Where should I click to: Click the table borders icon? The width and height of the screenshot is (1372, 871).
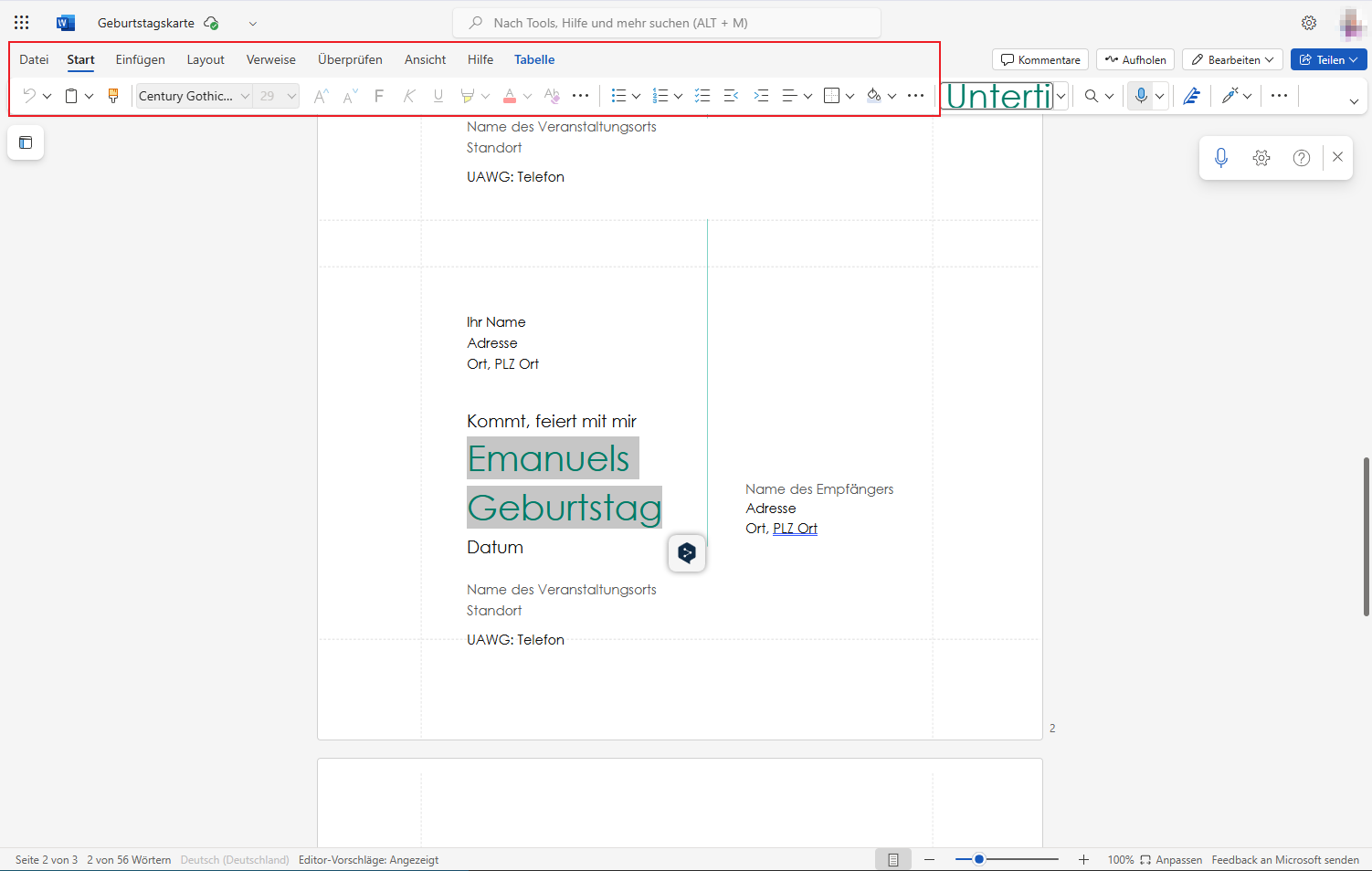[831, 96]
